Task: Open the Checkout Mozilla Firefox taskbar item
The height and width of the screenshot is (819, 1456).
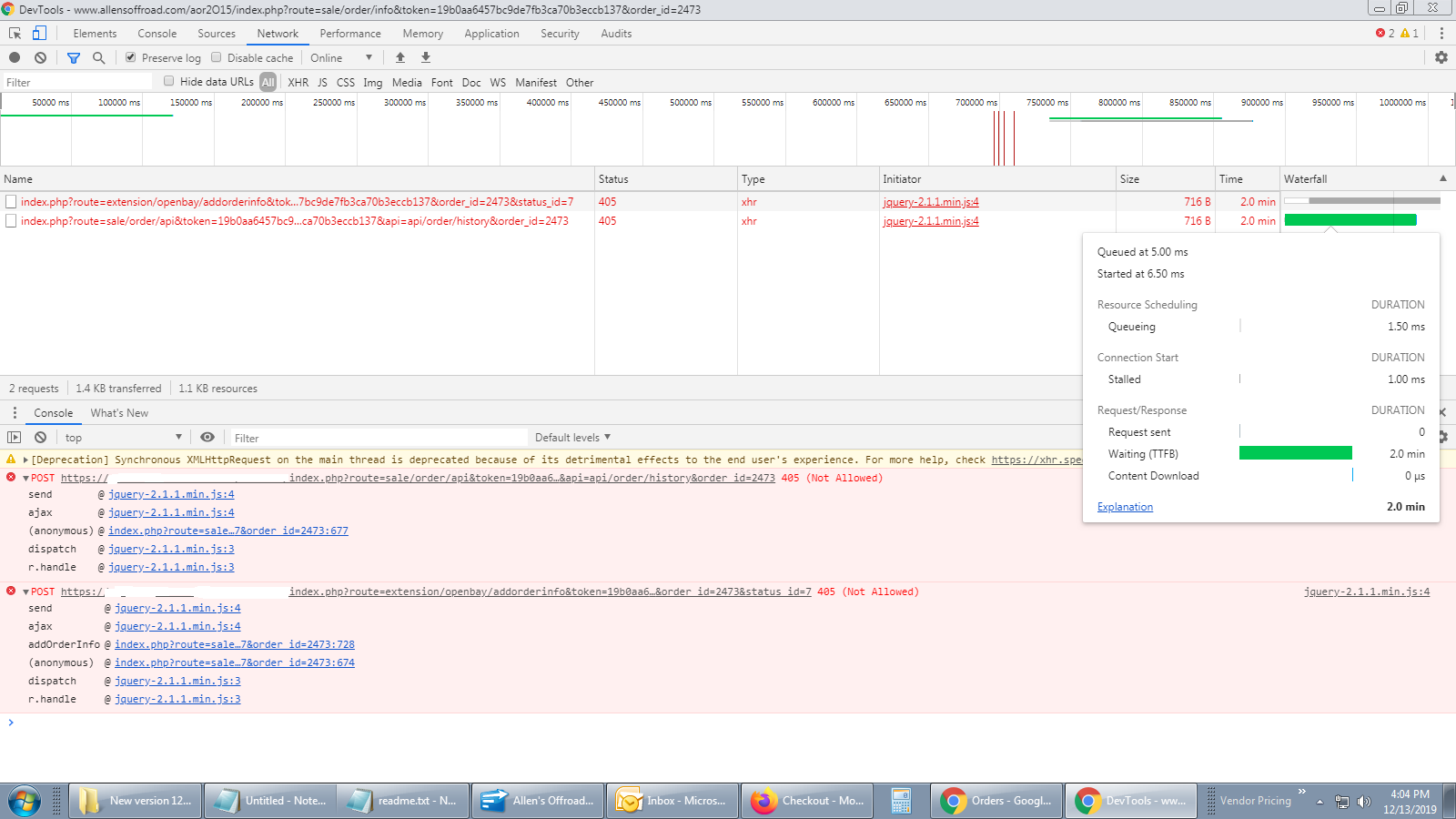Action: tap(807, 801)
